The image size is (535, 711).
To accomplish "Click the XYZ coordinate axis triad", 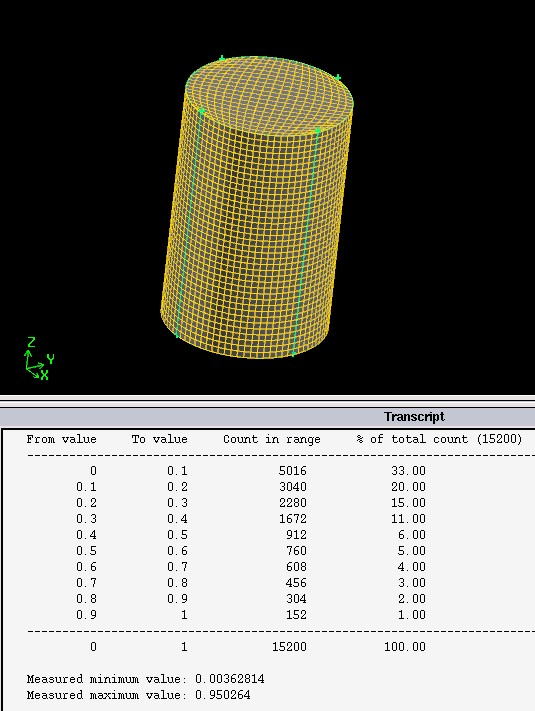I will [39, 359].
